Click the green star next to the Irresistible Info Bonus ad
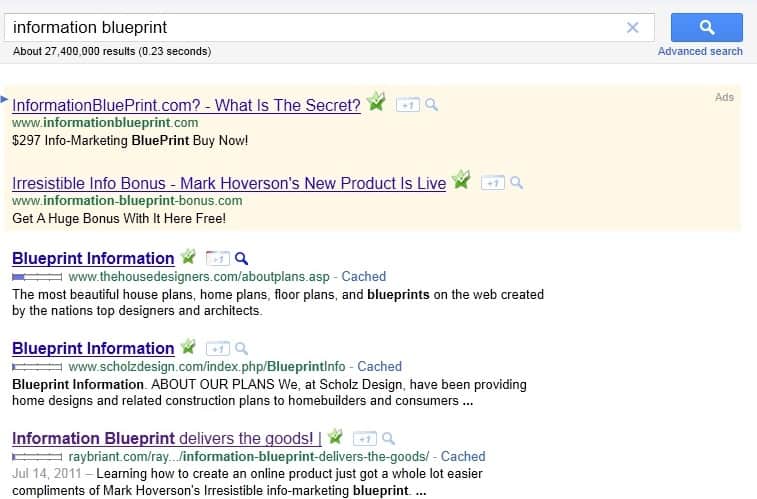The width and height of the screenshot is (757, 499). pos(461,180)
